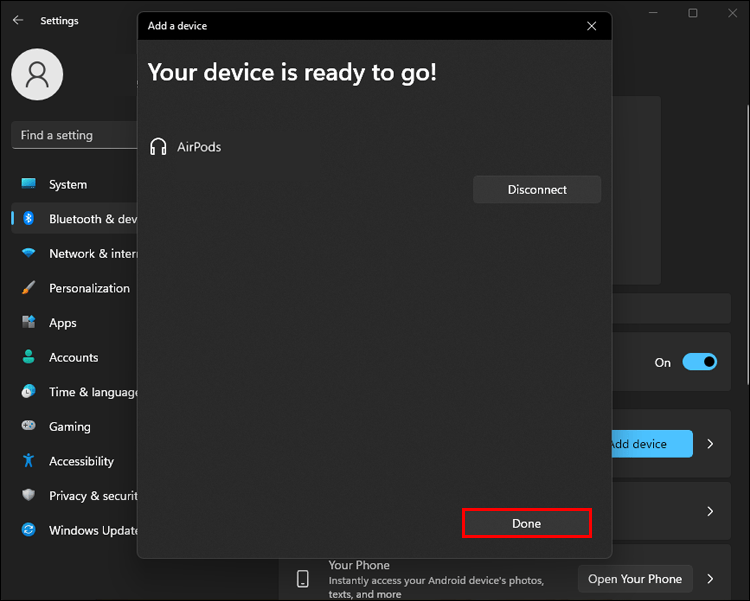The height and width of the screenshot is (601, 750).
Task: Click the AirPods headphones icon
Action: (x=158, y=146)
